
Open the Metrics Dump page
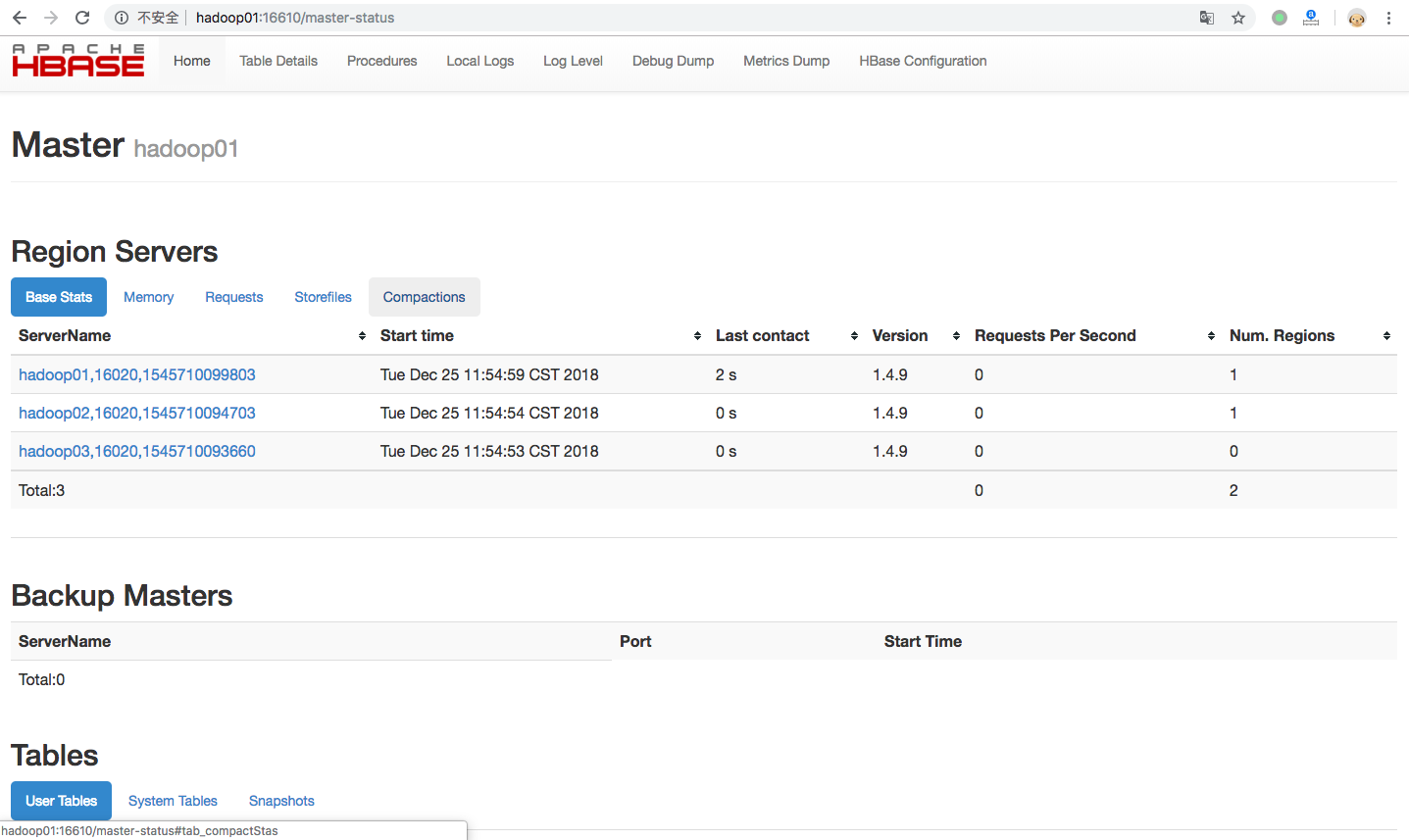(x=786, y=61)
